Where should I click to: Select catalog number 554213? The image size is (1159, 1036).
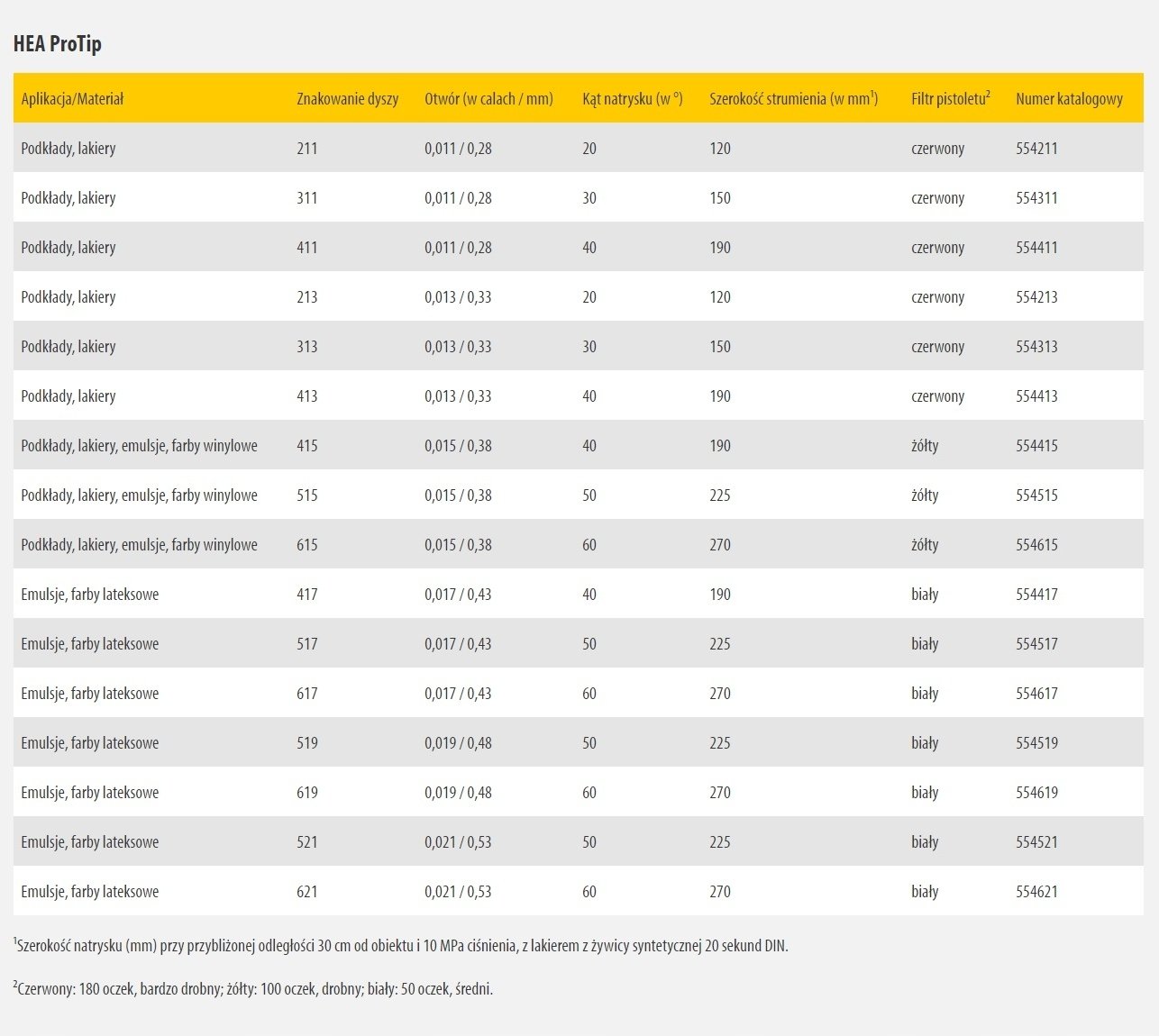[1036, 297]
